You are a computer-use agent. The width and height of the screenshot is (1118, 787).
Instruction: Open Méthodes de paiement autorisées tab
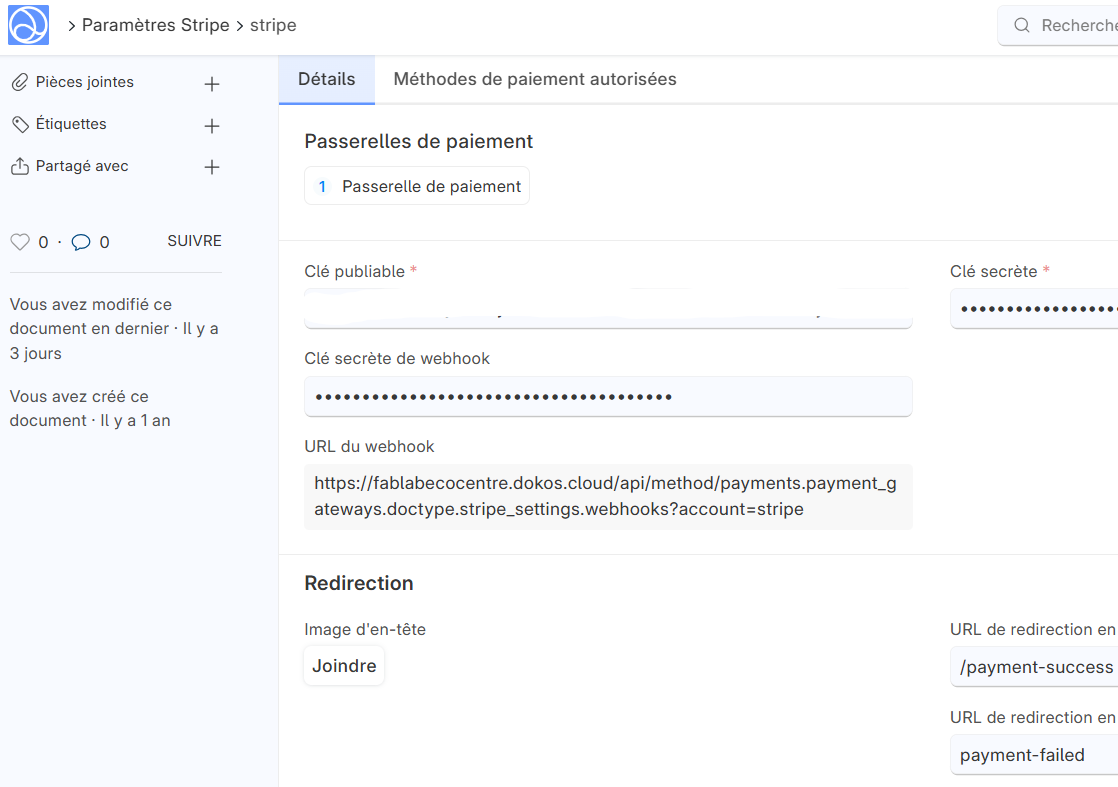coord(535,79)
